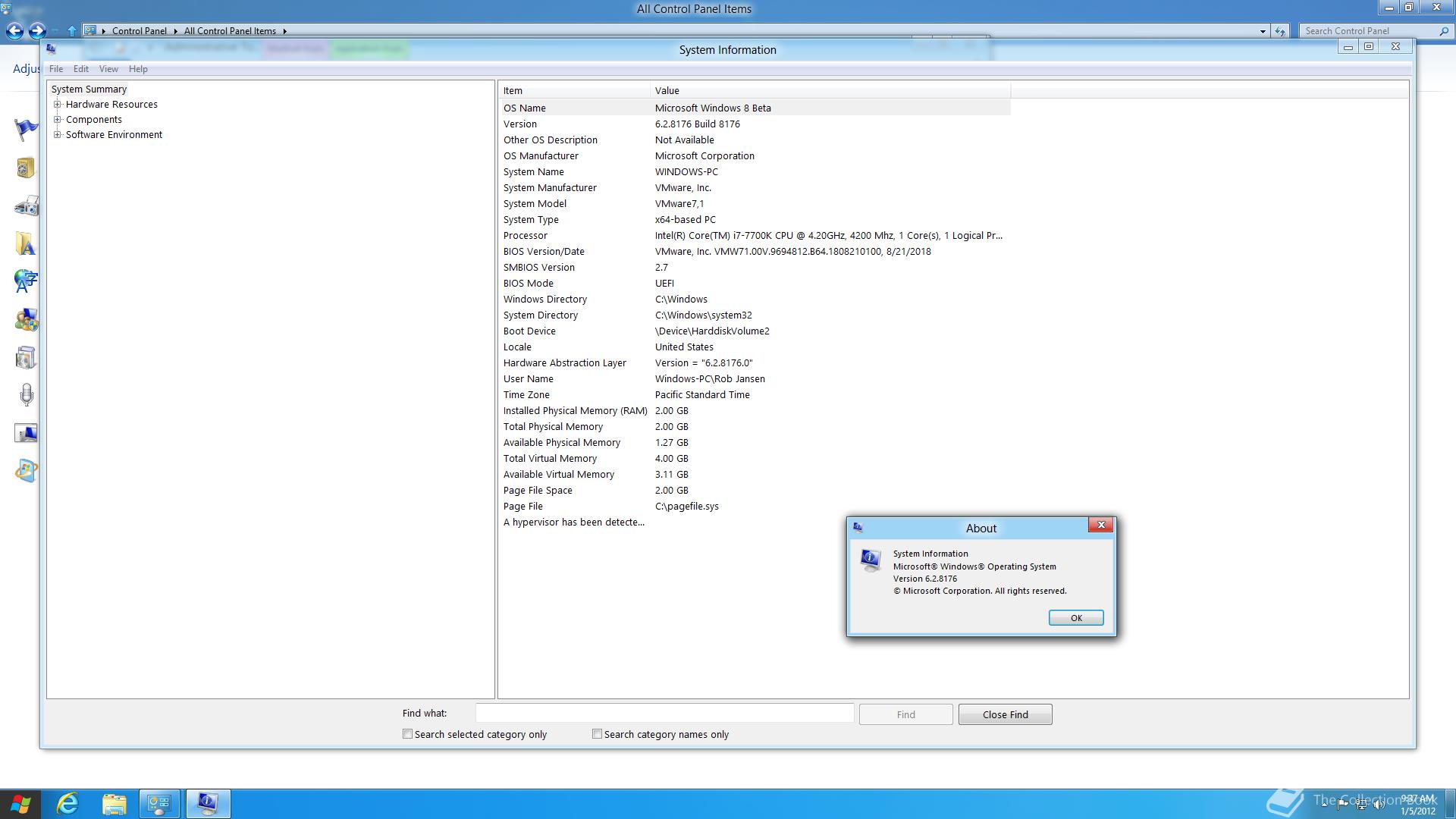Click System Information title bar icon

[x=51, y=49]
